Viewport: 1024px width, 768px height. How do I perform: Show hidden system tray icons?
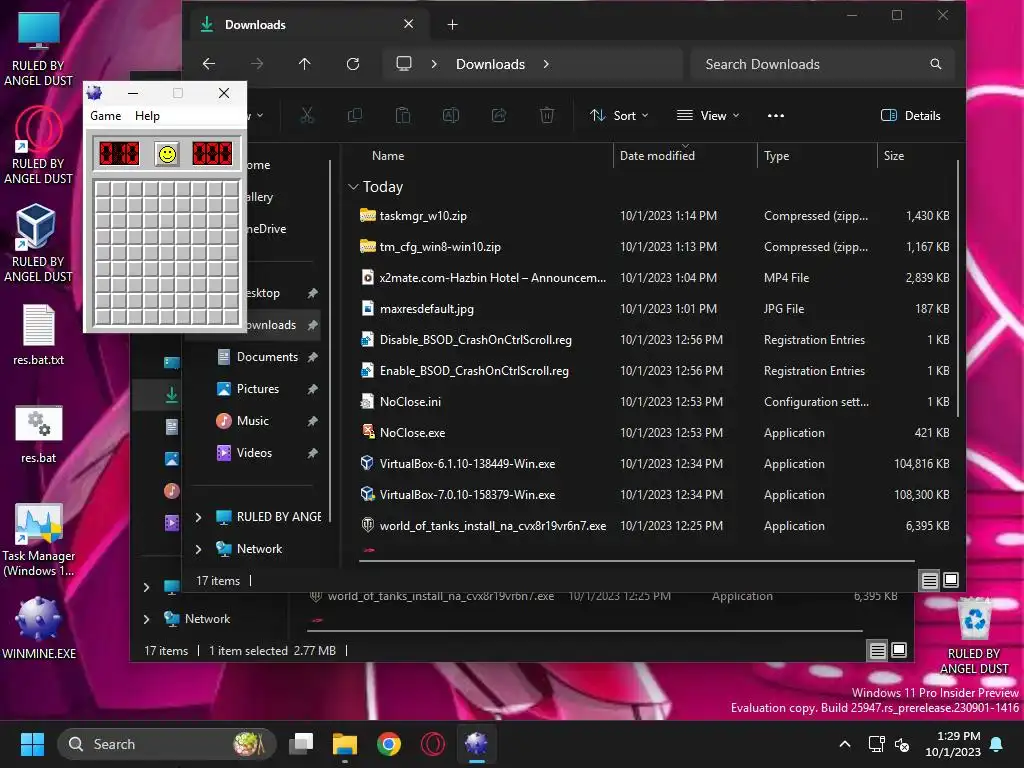(844, 744)
